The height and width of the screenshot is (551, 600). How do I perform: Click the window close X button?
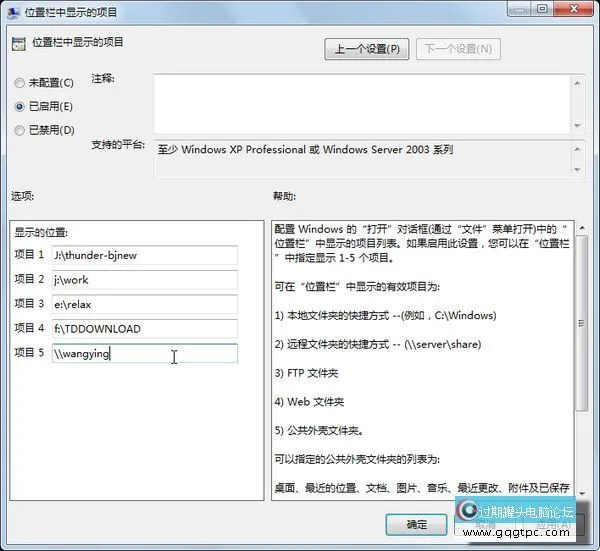(574, 8)
